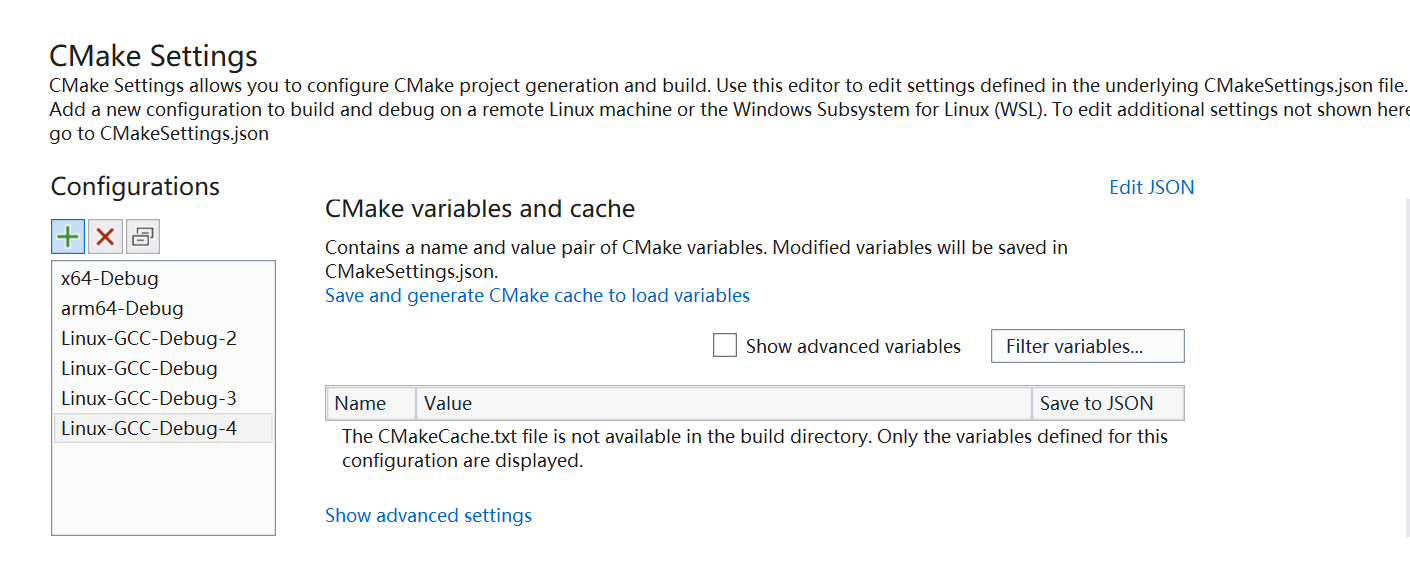Image resolution: width=1410 pixels, height=573 pixels.
Task: Open the Edit JSON link
Action: click(1151, 187)
